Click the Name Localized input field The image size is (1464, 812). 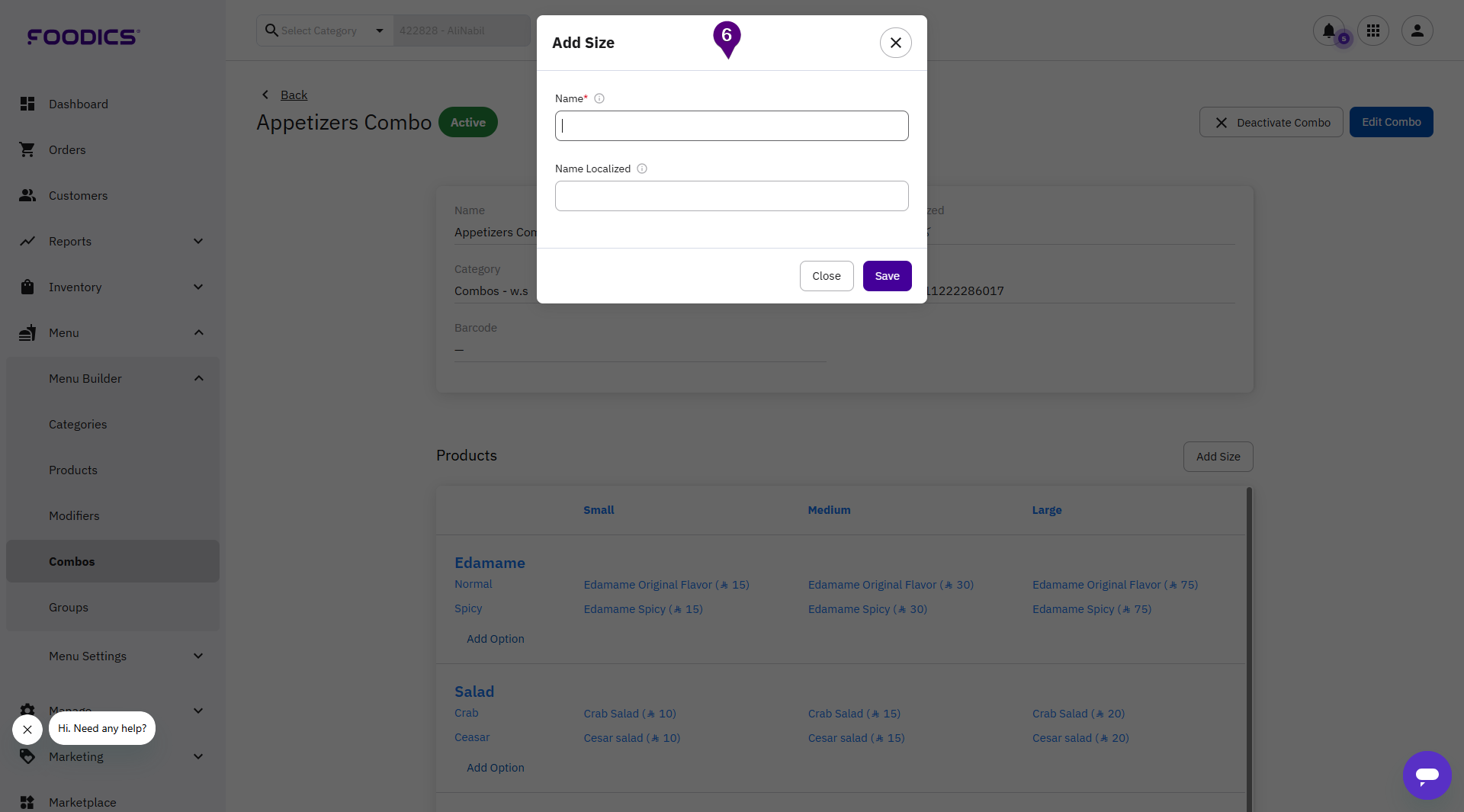coord(731,196)
